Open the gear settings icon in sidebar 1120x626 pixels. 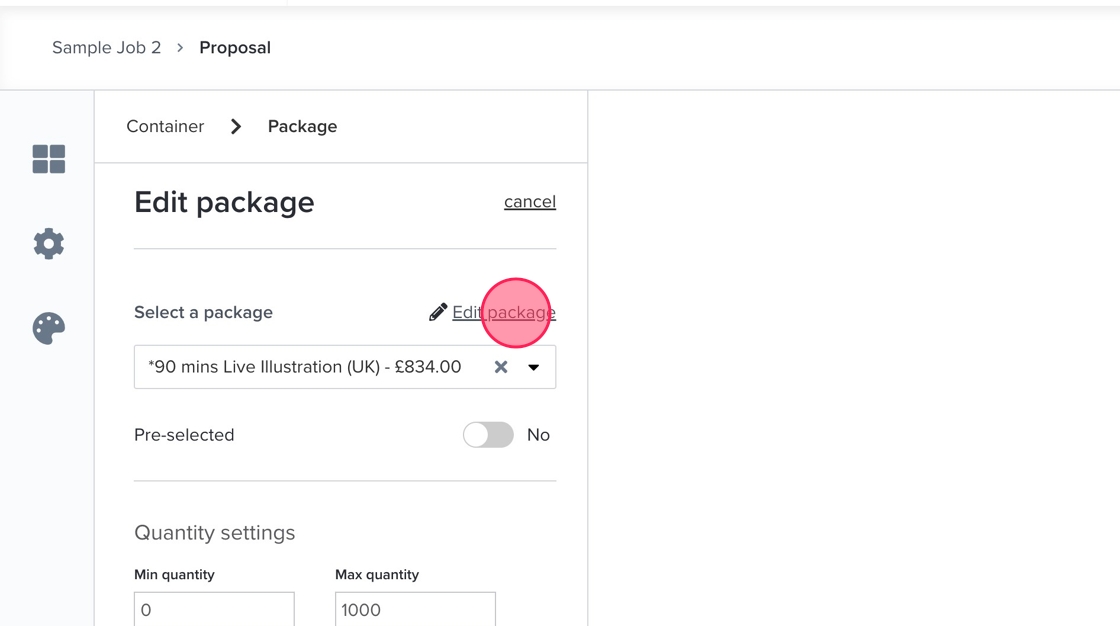pos(48,243)
